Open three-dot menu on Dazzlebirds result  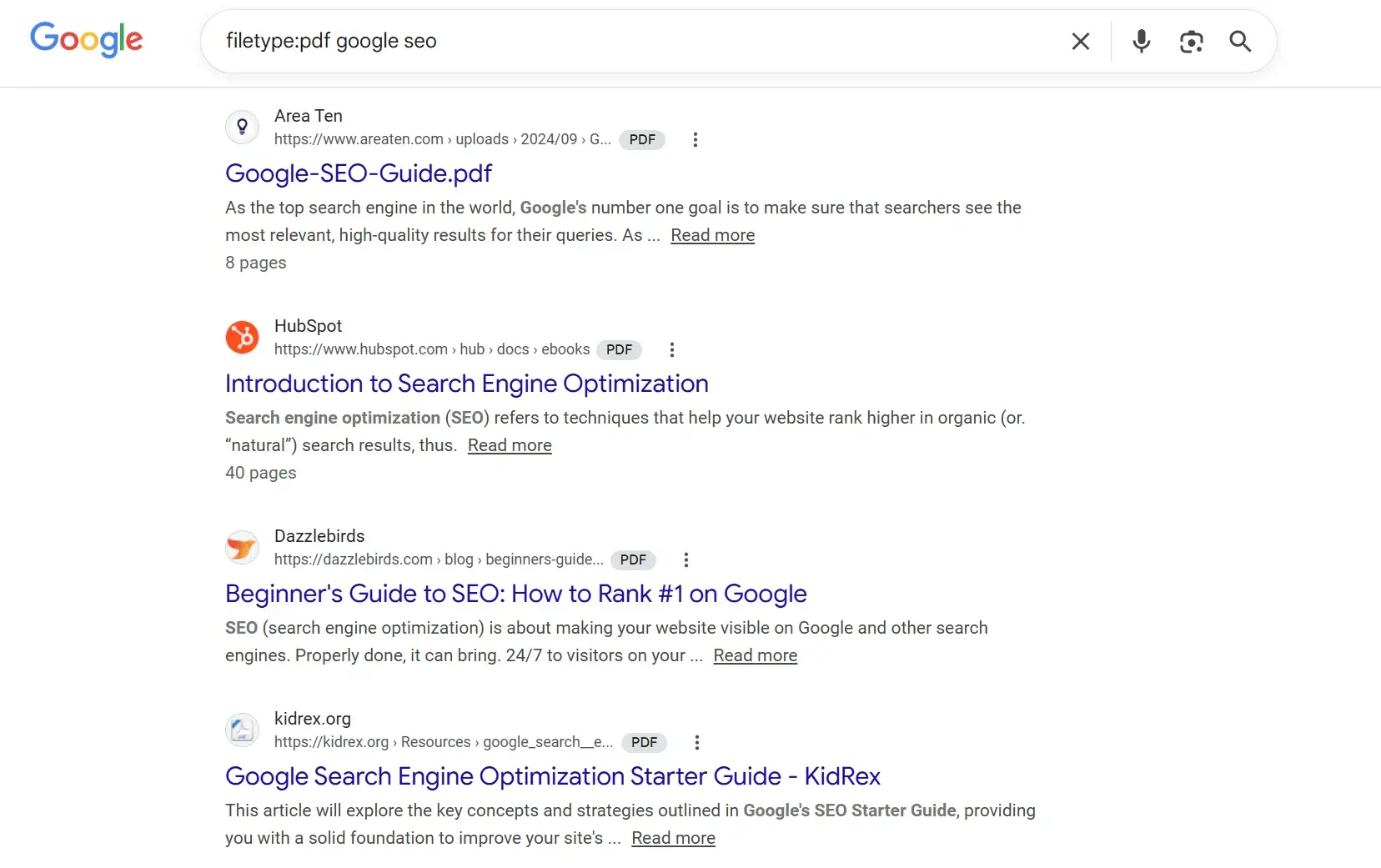[685, 559]
